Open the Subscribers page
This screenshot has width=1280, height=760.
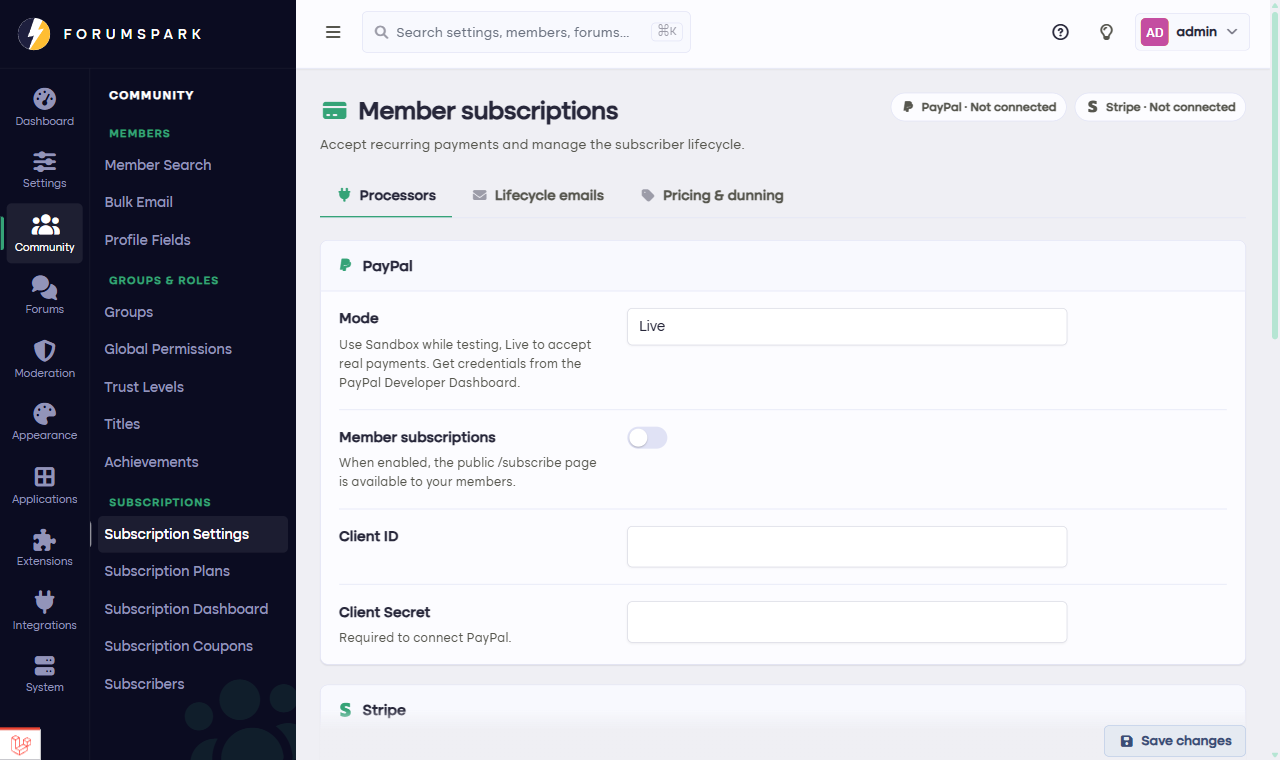click(144, 684)
